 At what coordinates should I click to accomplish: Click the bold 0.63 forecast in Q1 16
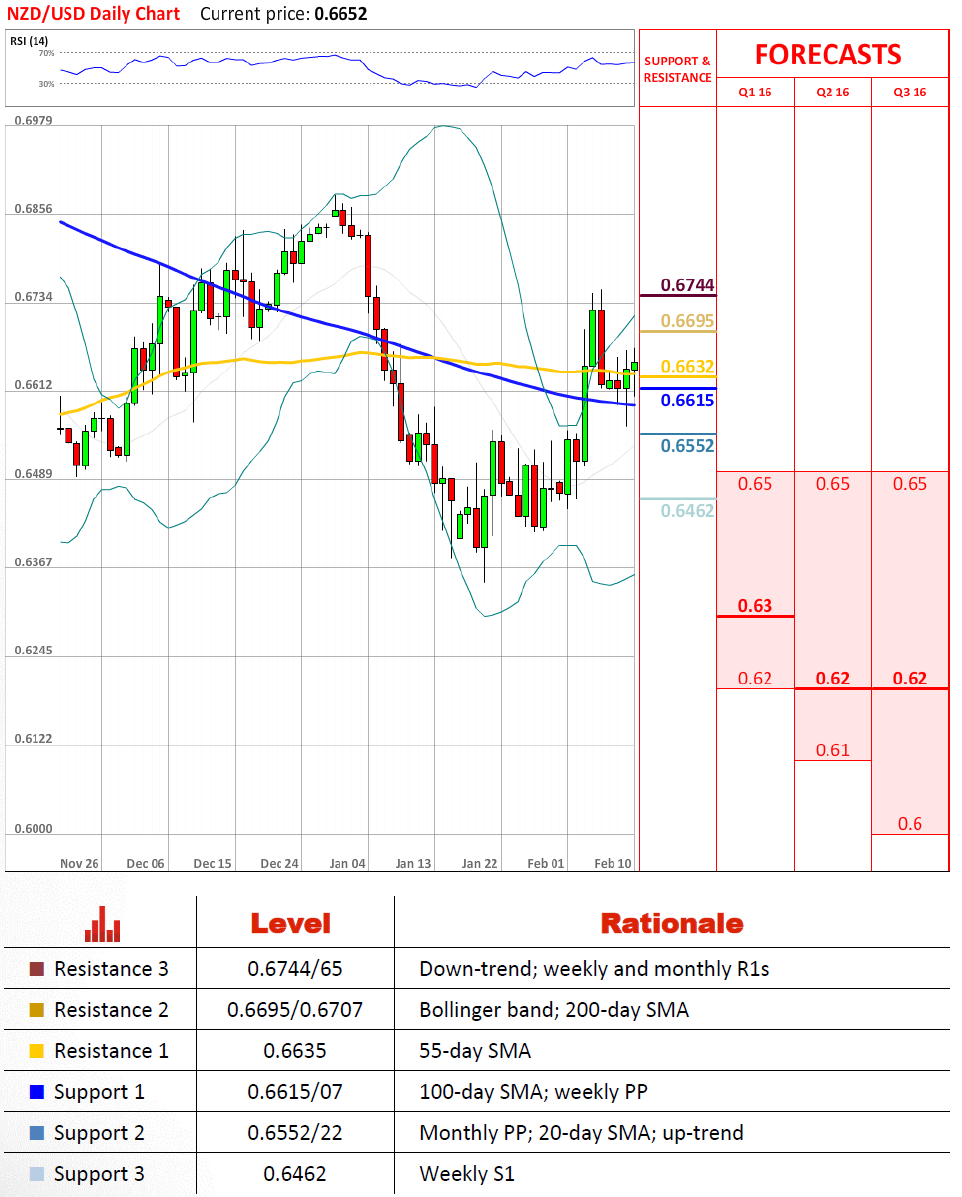[754, 605]
